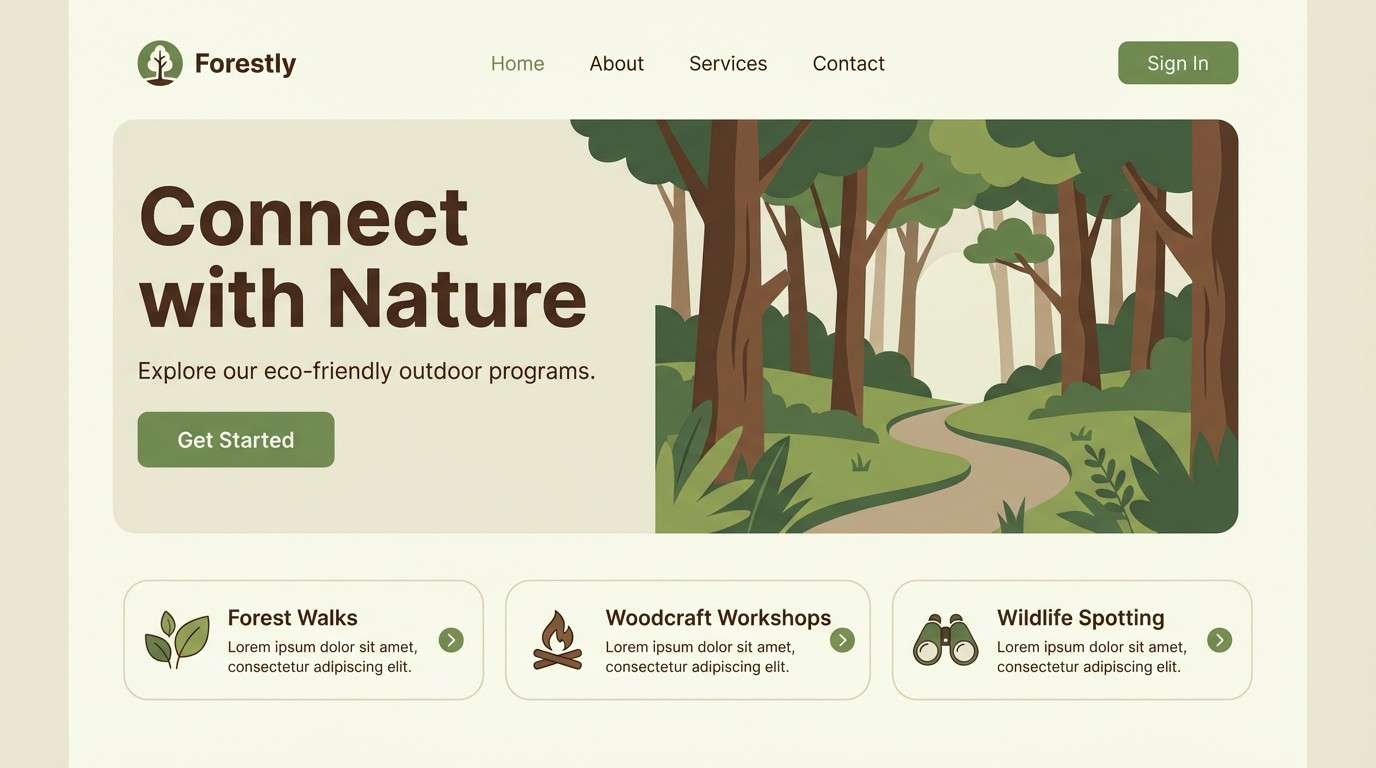The width and height of the screenshot is (1376, 768).
Task: Click the campfire icon on Woodcraft Workshops card
Action: [558, 640]
